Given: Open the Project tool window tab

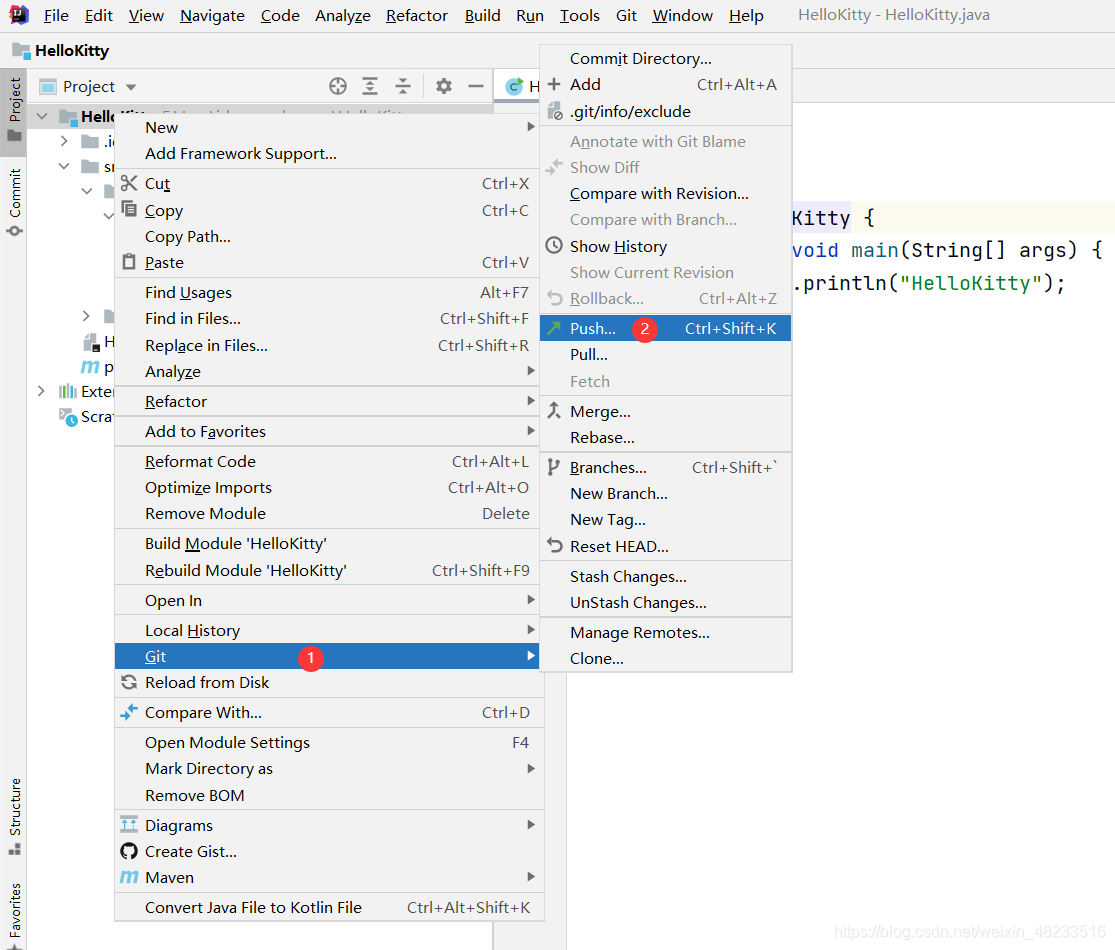Looking at the screenshot, I should (x=14, y=111).
